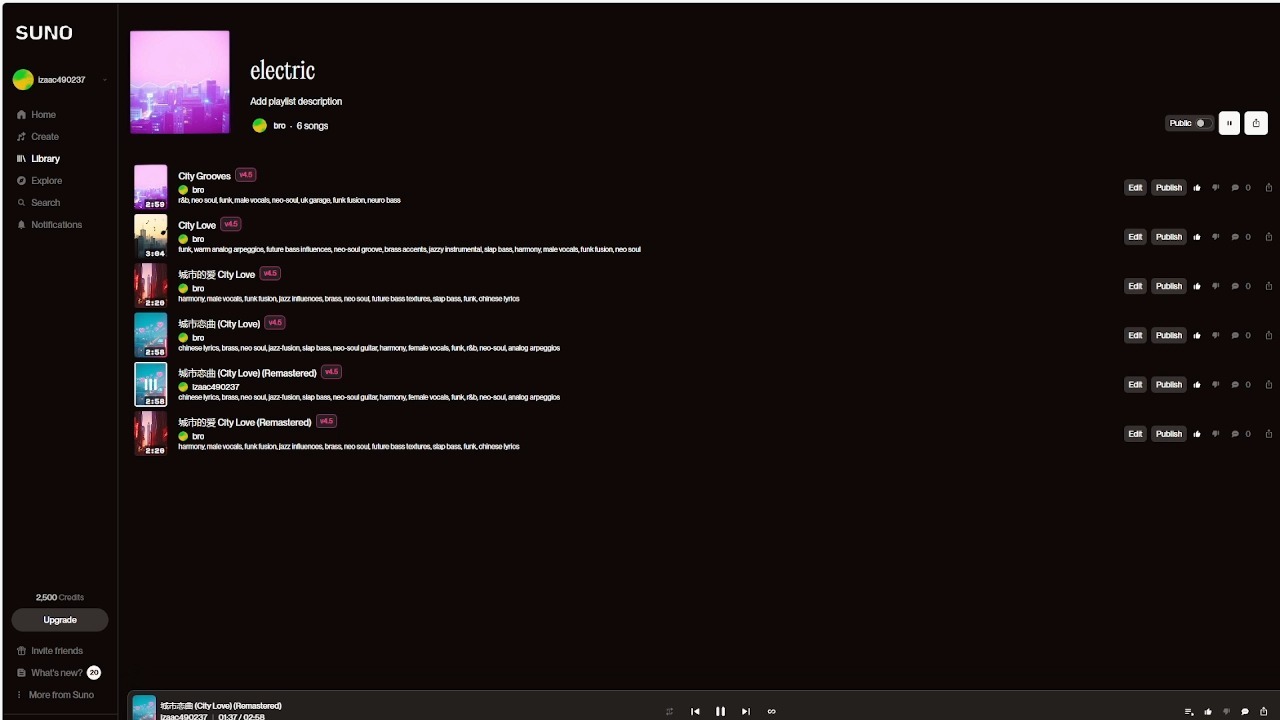Share the City Grooves song
Image resolution: width=1280 pixels, height=720 pixels.
1269,188
